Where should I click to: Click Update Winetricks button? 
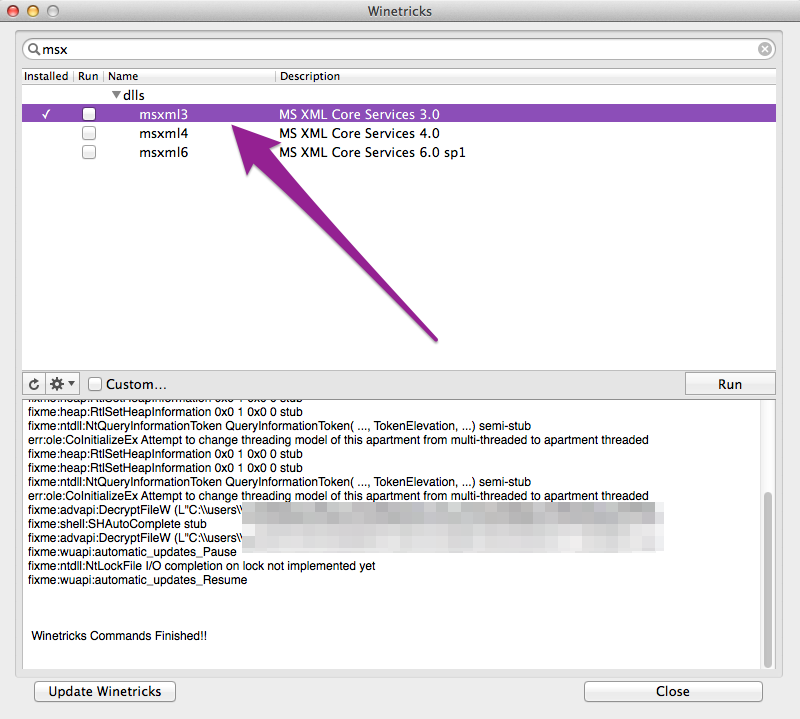105,691
